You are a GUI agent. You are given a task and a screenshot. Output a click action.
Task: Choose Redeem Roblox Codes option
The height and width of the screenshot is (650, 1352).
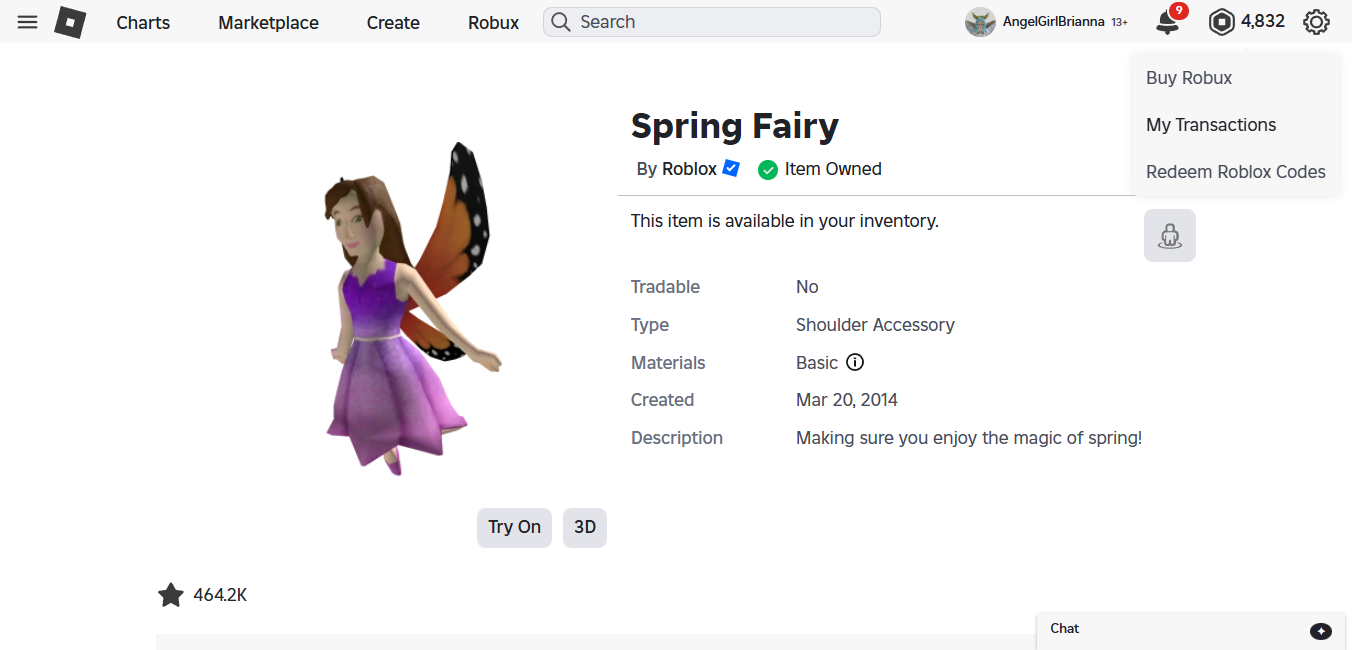[x=1236, y=172]
